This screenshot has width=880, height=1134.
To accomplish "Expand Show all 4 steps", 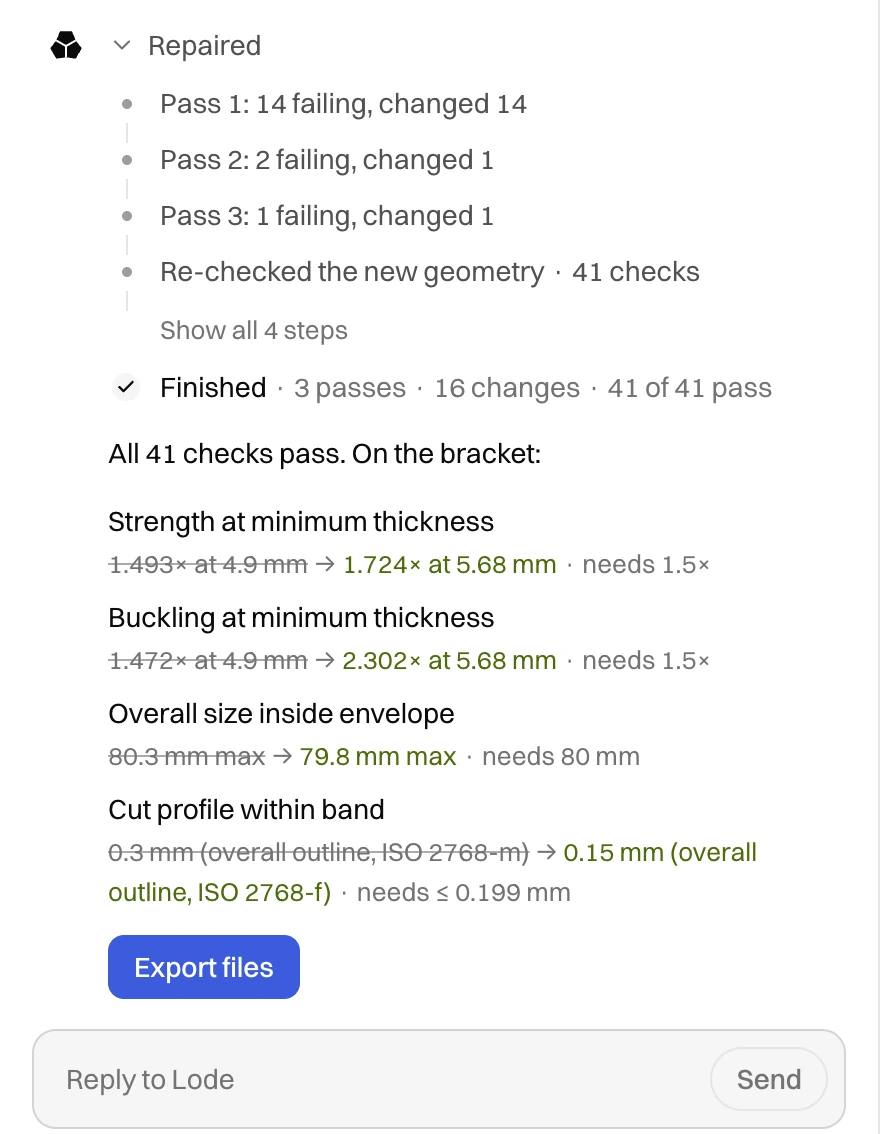I will tap(254, 331).
